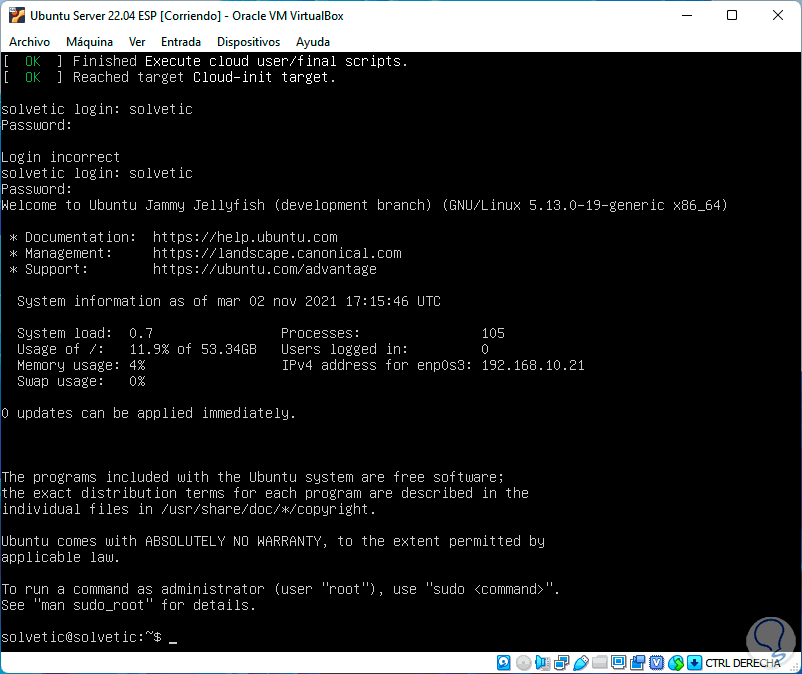Click 'Usage of /: 11.9% of 53.34GB'
Screen dimensions: 802x674
[x=137, y=349]
